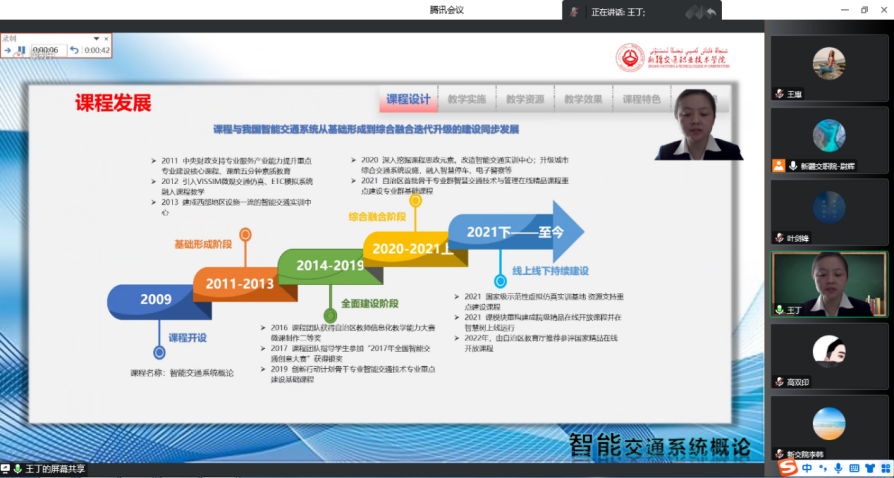Select the 教学实施 tab on slide
Image resolution: width=894 pixels, height=478 pixels.
466,99
